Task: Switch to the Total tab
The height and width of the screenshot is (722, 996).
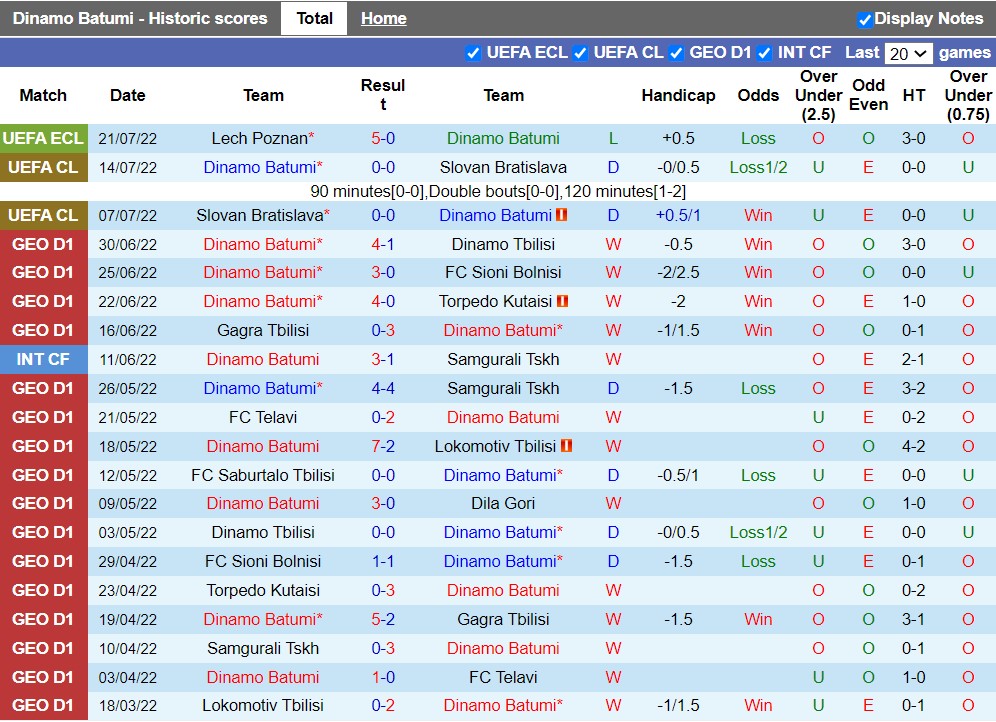Action: tap(313, 17)
